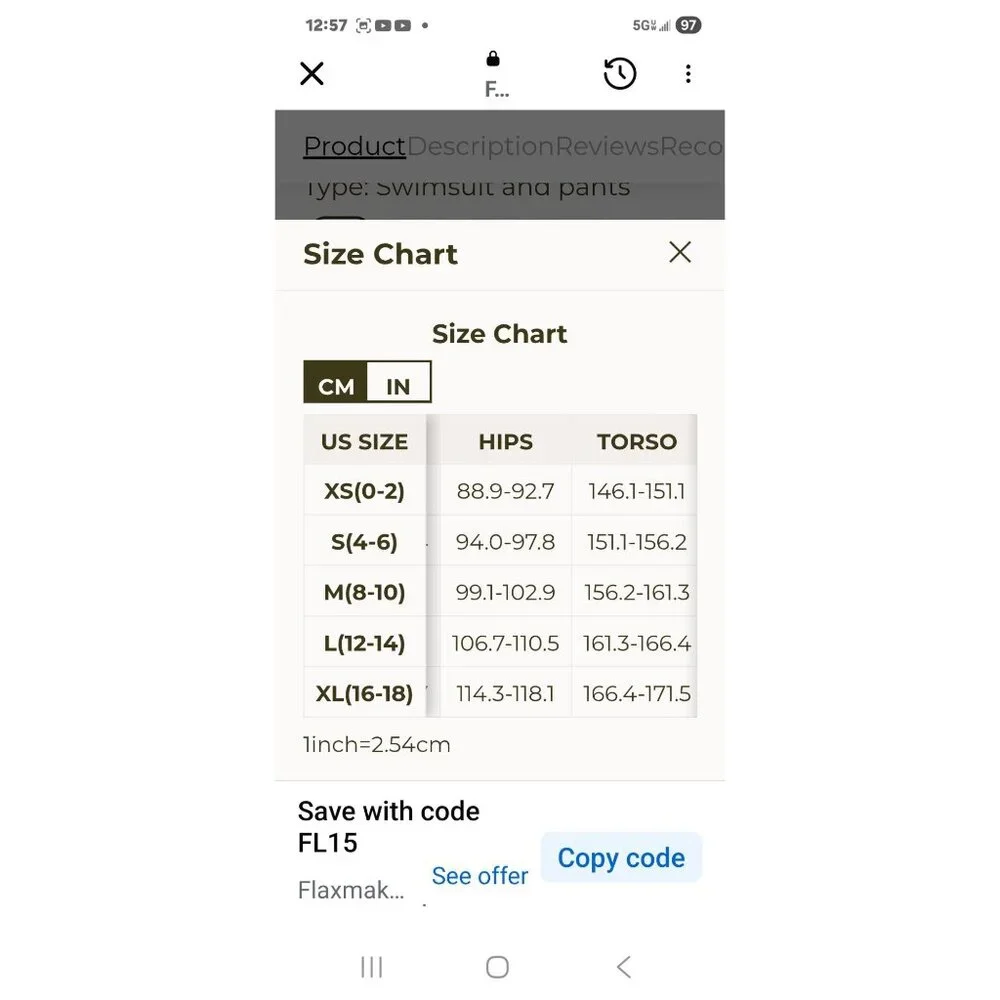Close the in-app browser with X
The image size is (1000, 1000).
312,73
